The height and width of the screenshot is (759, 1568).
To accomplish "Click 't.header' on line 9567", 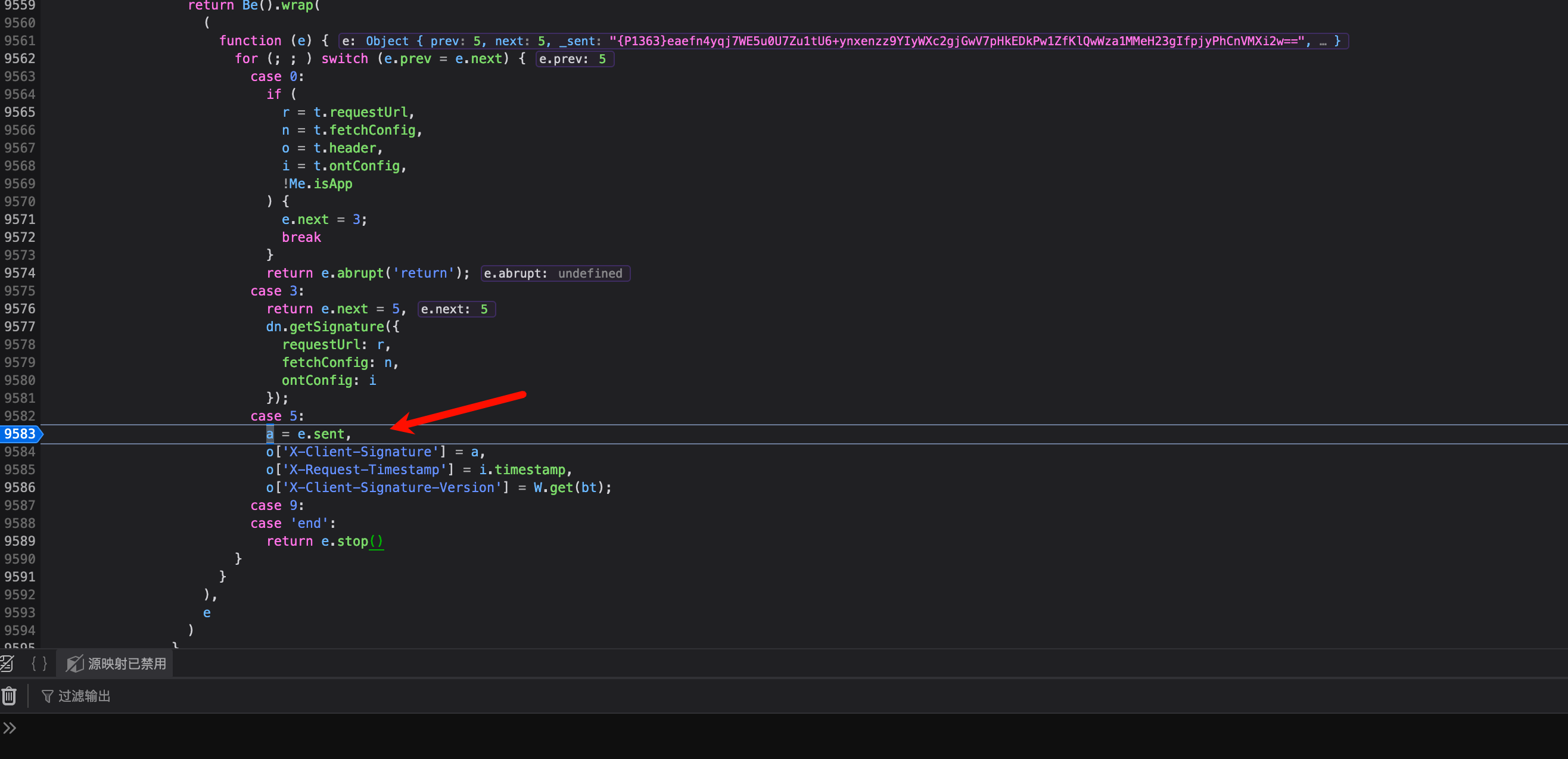I will (344, 148).
